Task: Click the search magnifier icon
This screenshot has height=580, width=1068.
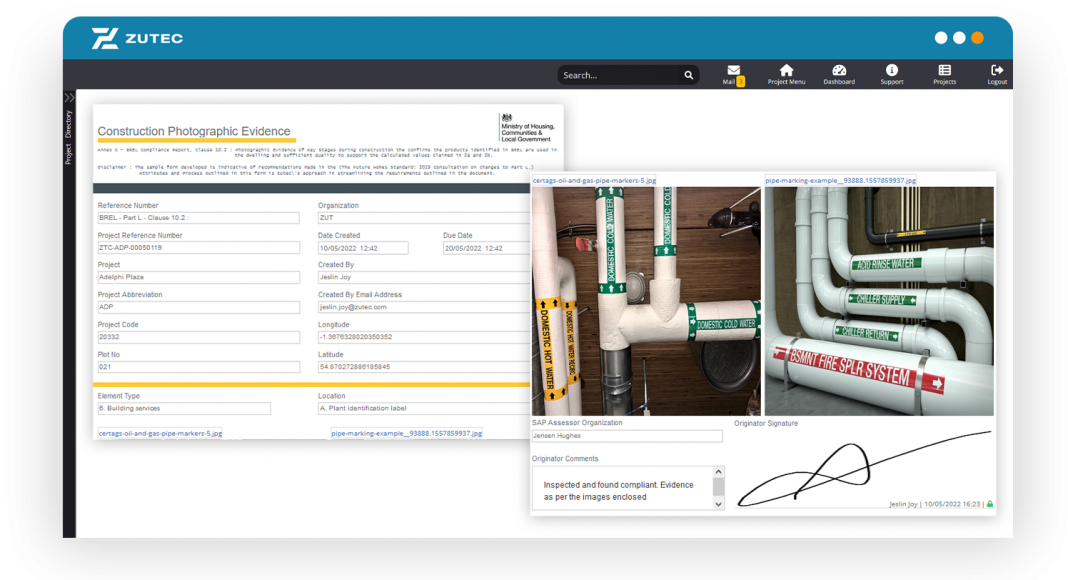Action: click(x=688, y=75)
